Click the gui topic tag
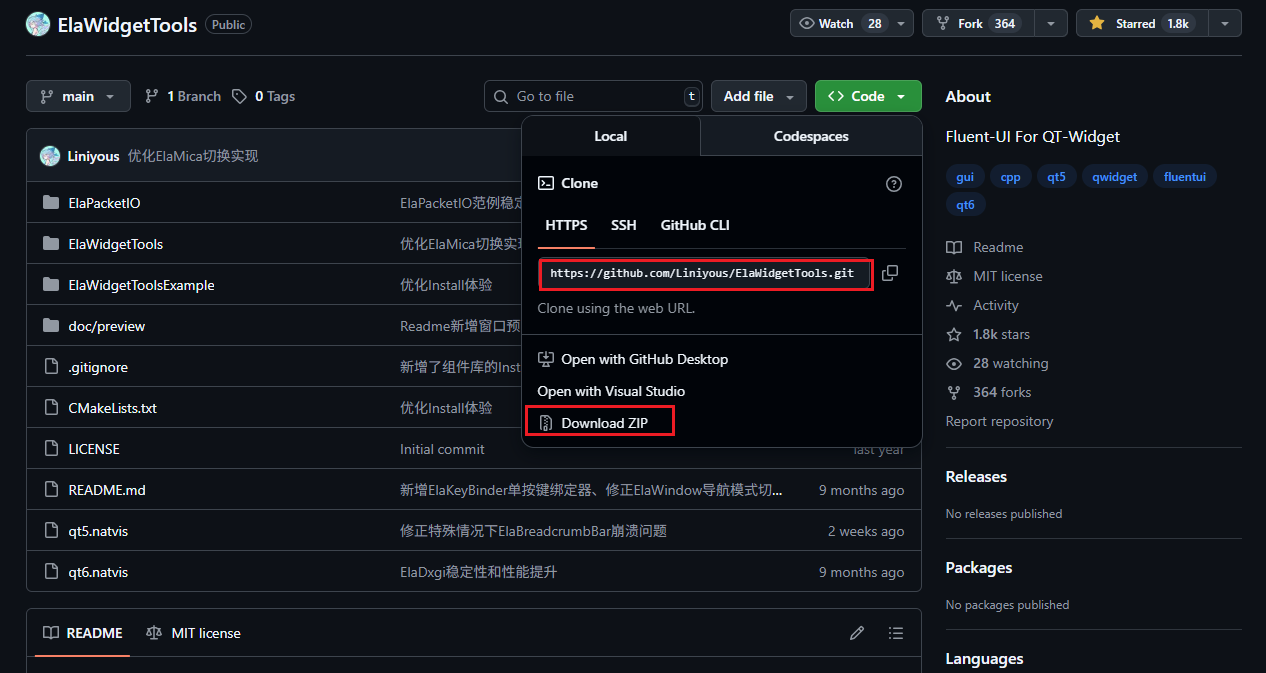The width and height of the screenshot is (1266, 673). coord(965,177)
